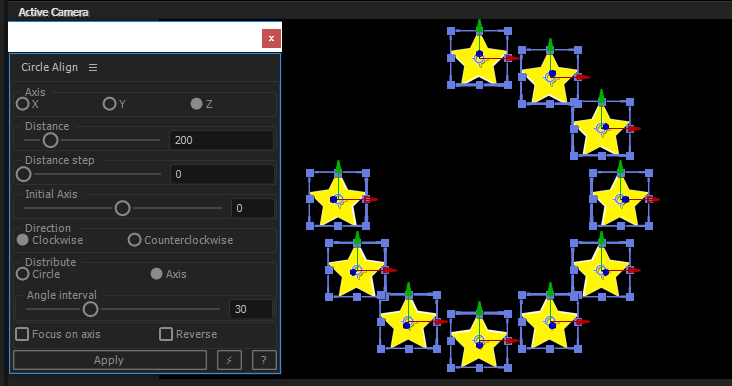This screenshot has height=386, width=732.
Task: Click the Active Camera view label
Action: [53, 12]
